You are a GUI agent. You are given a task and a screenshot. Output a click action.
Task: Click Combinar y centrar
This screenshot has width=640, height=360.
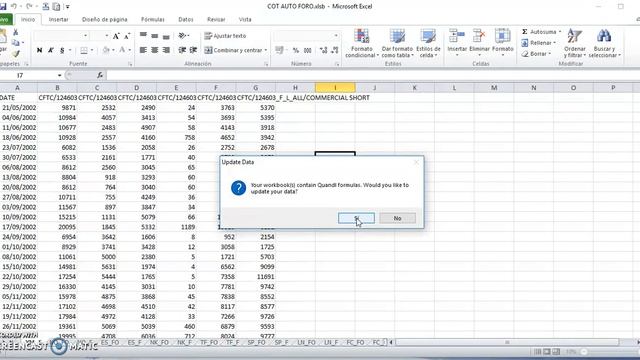(x=233, y=50)
